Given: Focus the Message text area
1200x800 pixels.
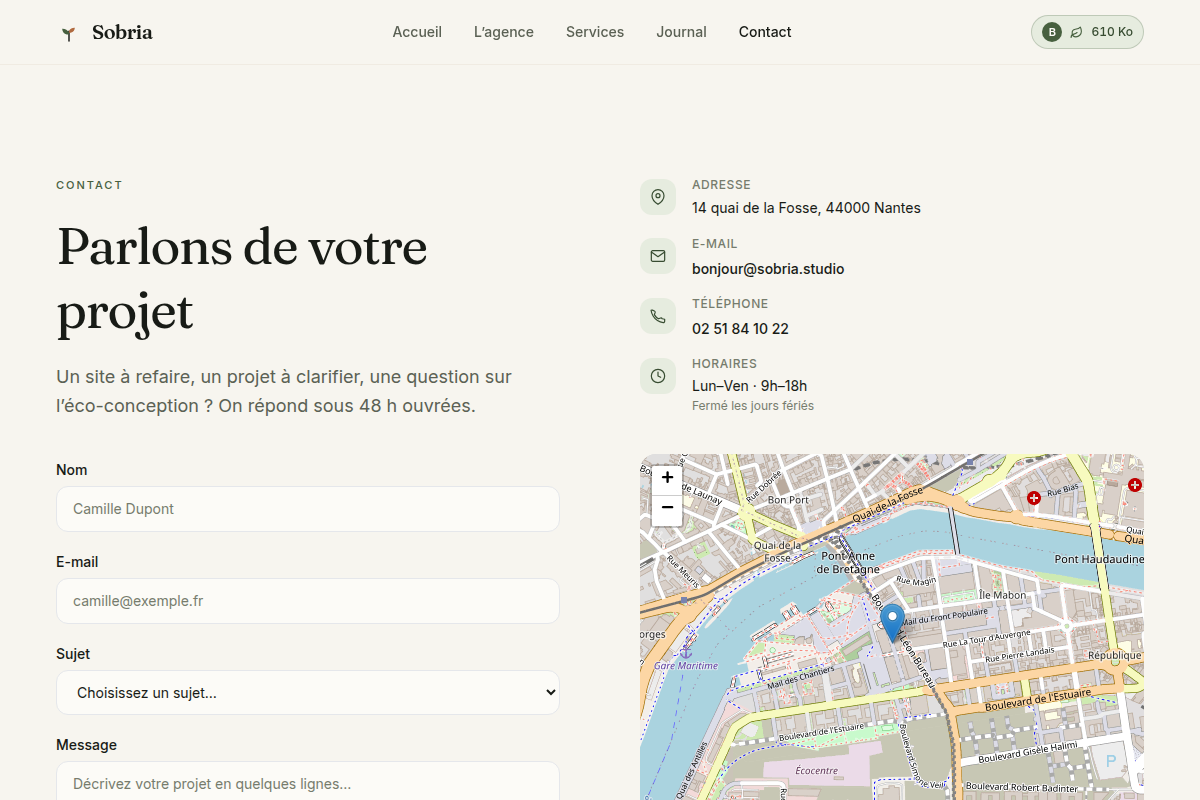Looking at the screenshot, I should coord(308,781).
